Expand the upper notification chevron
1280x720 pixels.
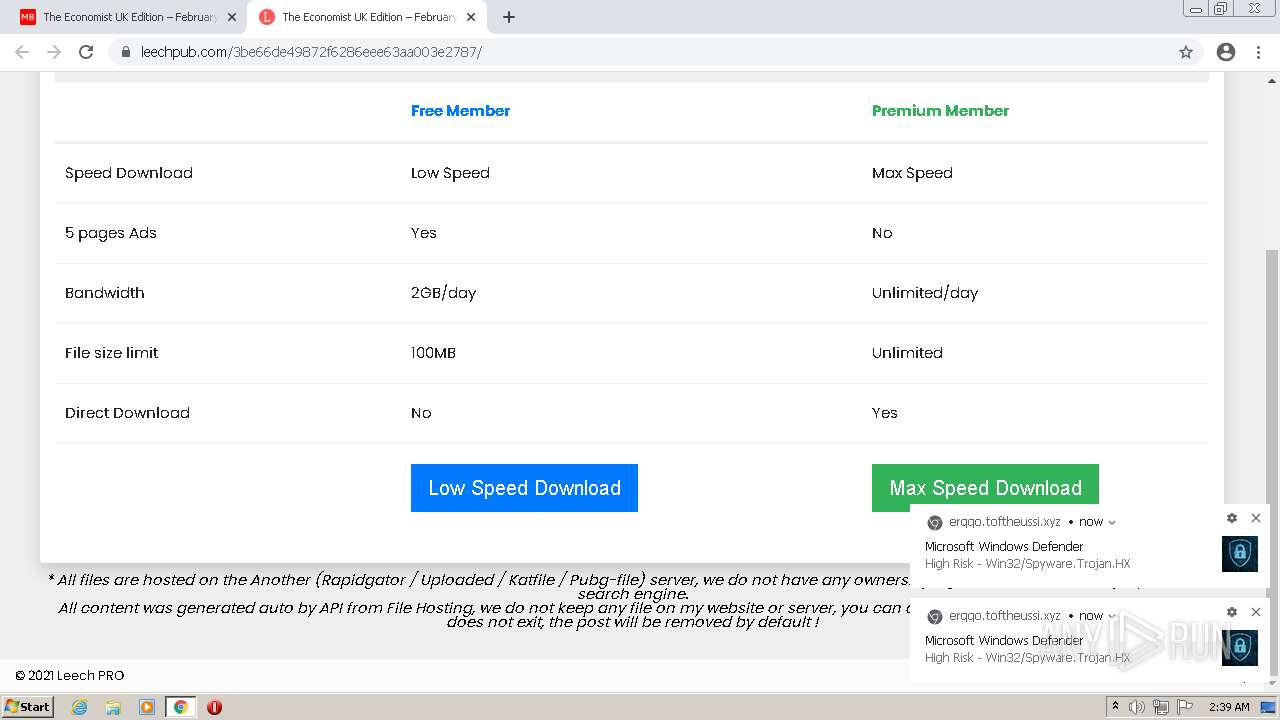1112,522
